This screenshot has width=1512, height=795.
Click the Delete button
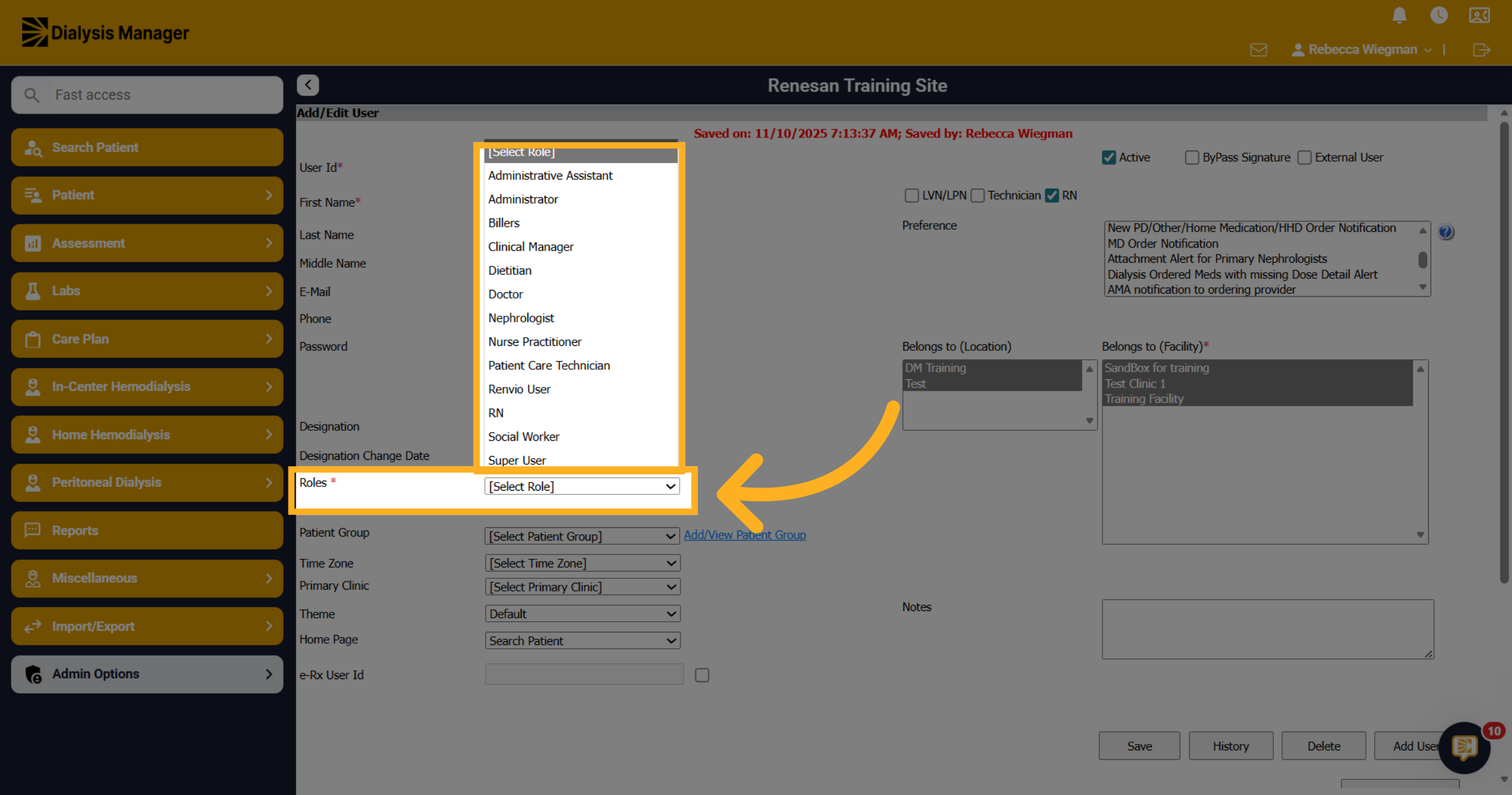click(x=1324, y=746)
